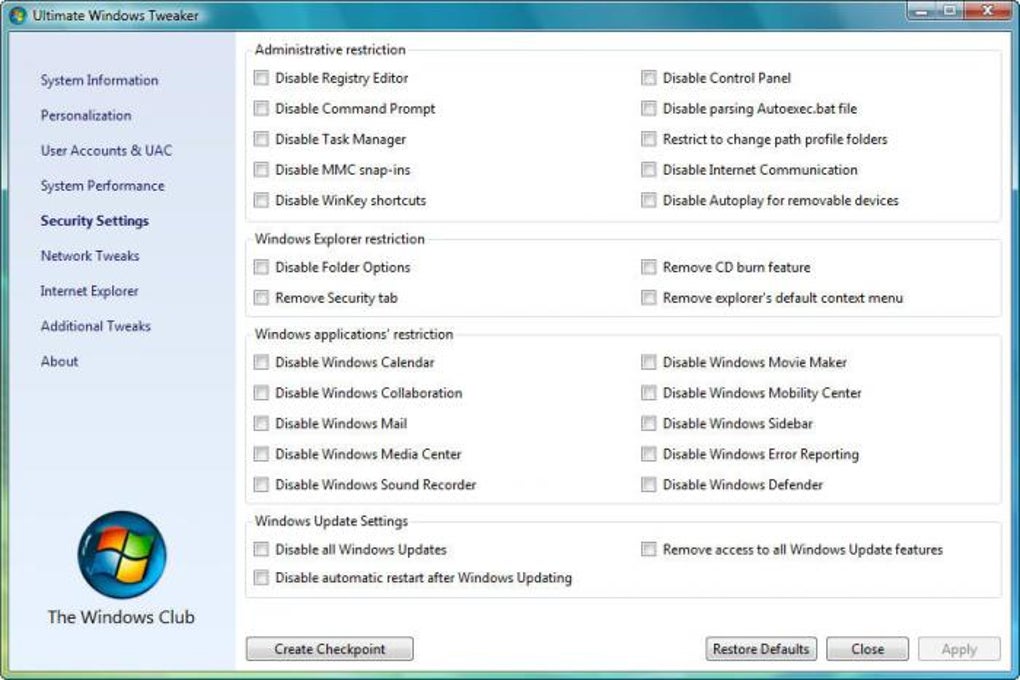Click Restore Defaults button
This screenshot has width=1020, height=680.
761,649
